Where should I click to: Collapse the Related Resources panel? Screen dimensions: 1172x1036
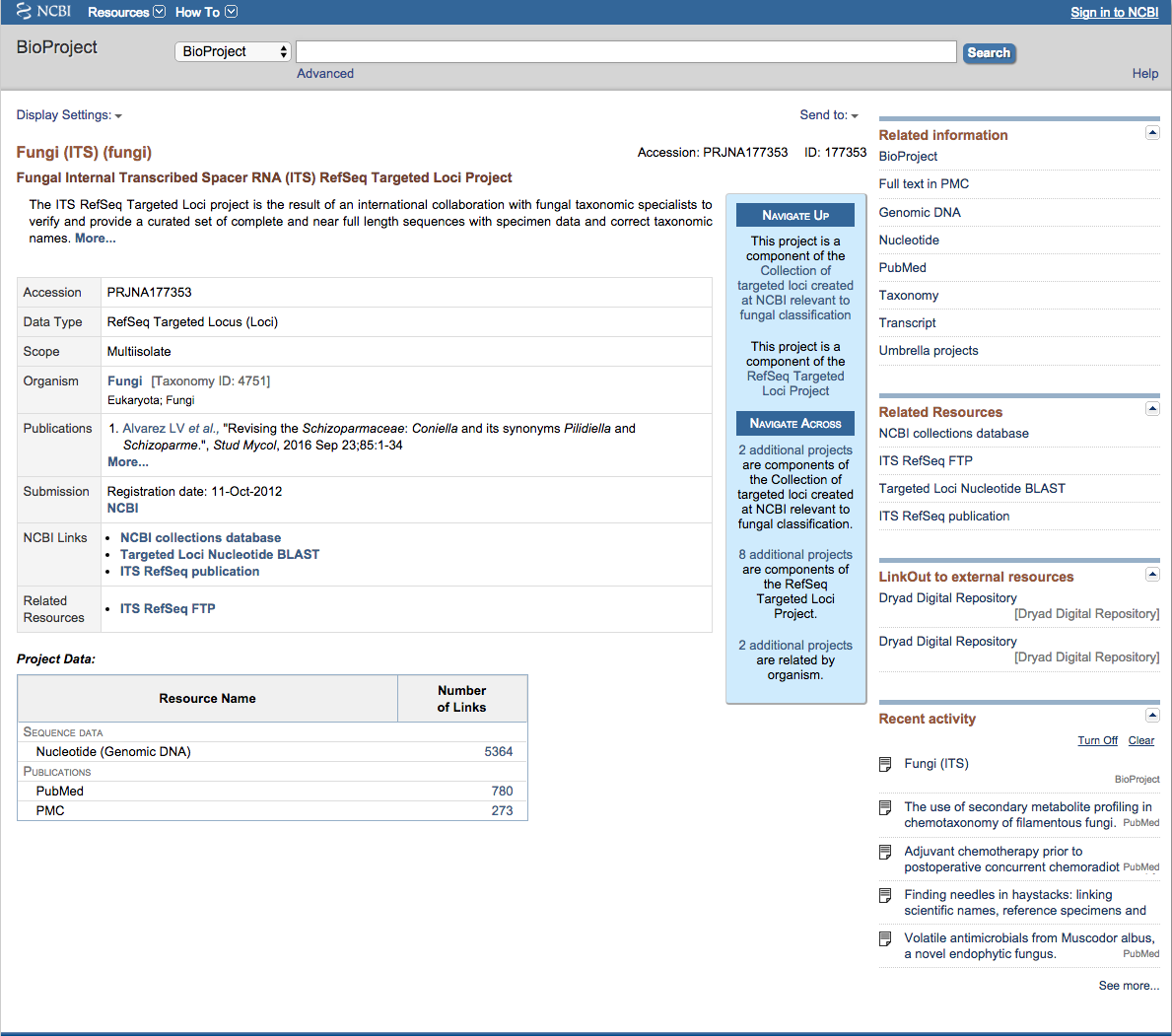(1152, 409)
